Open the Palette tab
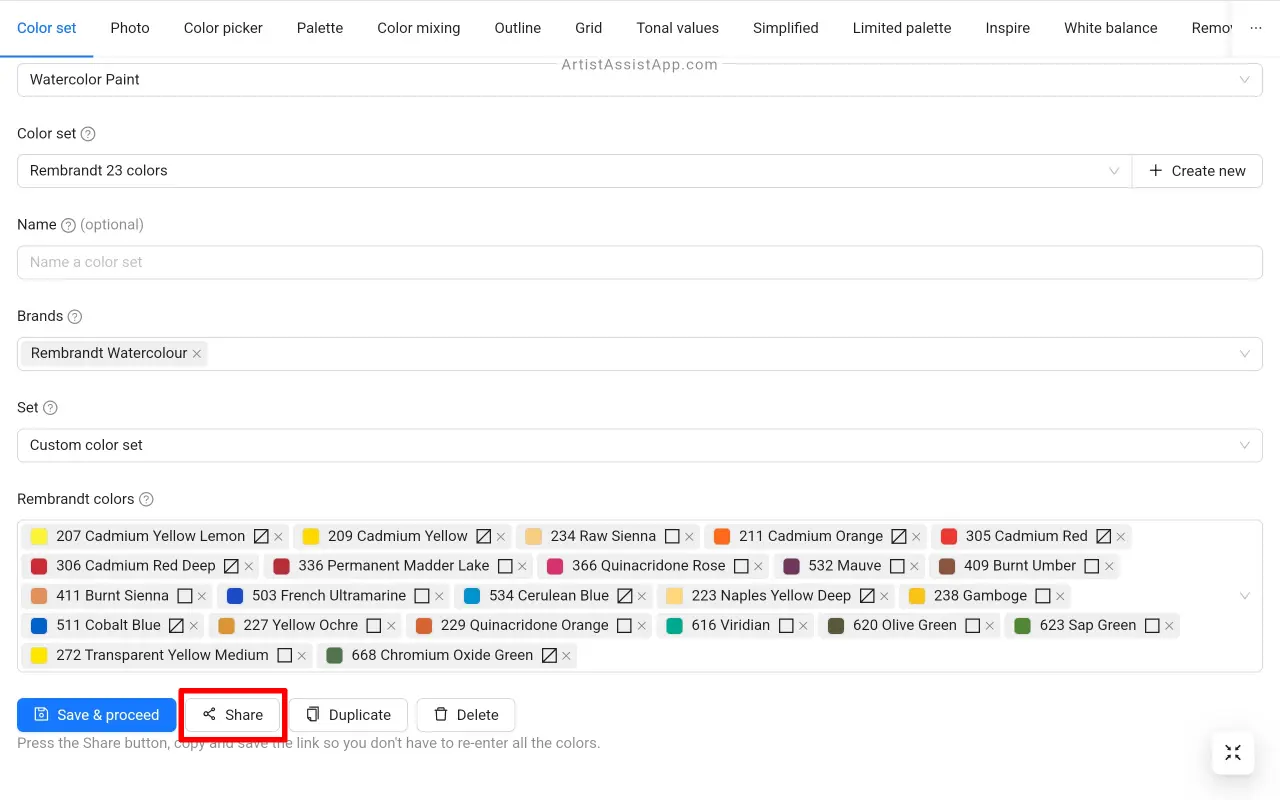The height and width of the screenshot is (800, 1280). tap(320, 28)
